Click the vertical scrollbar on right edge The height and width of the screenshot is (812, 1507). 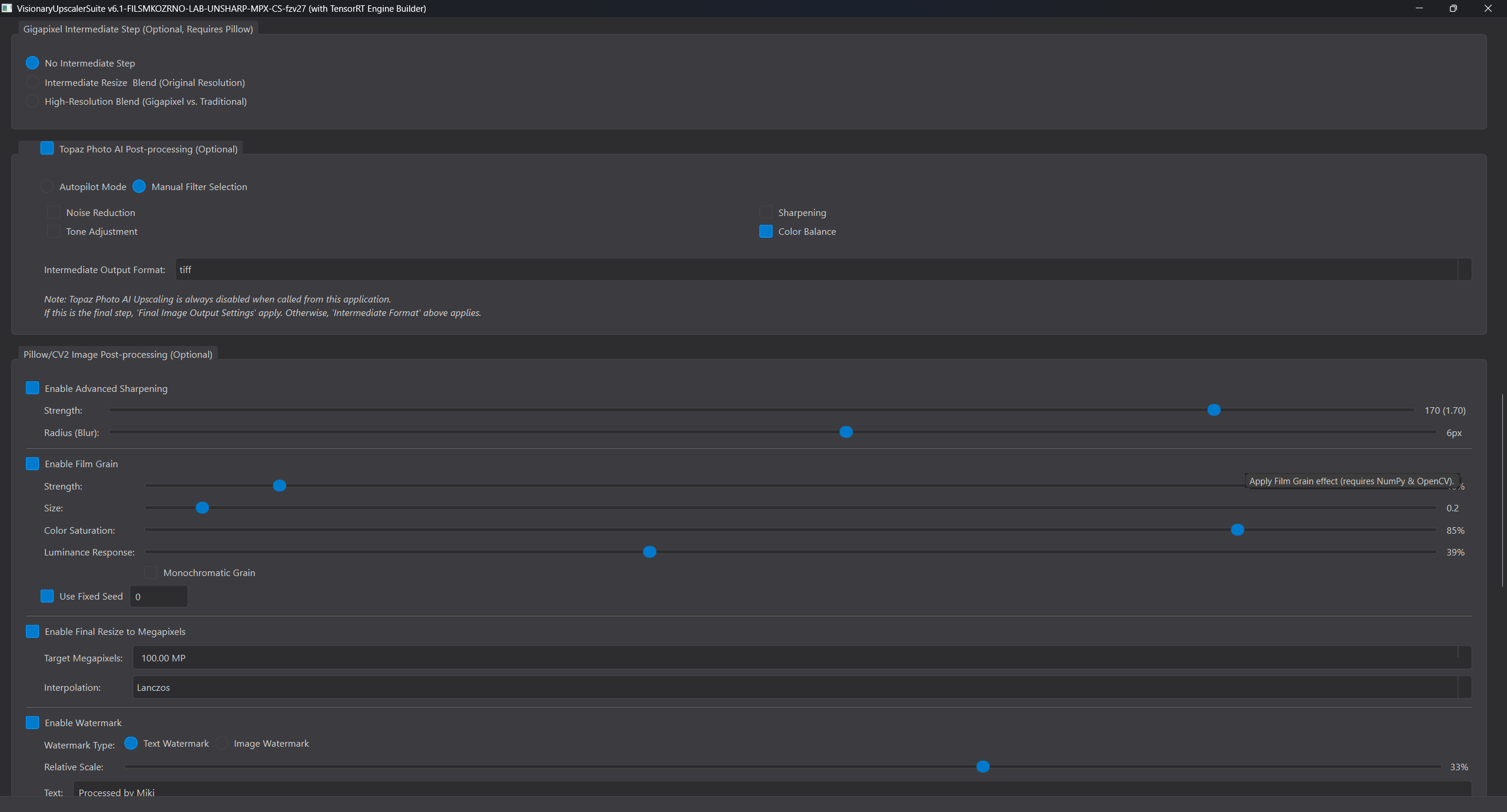coord(1502,490)
